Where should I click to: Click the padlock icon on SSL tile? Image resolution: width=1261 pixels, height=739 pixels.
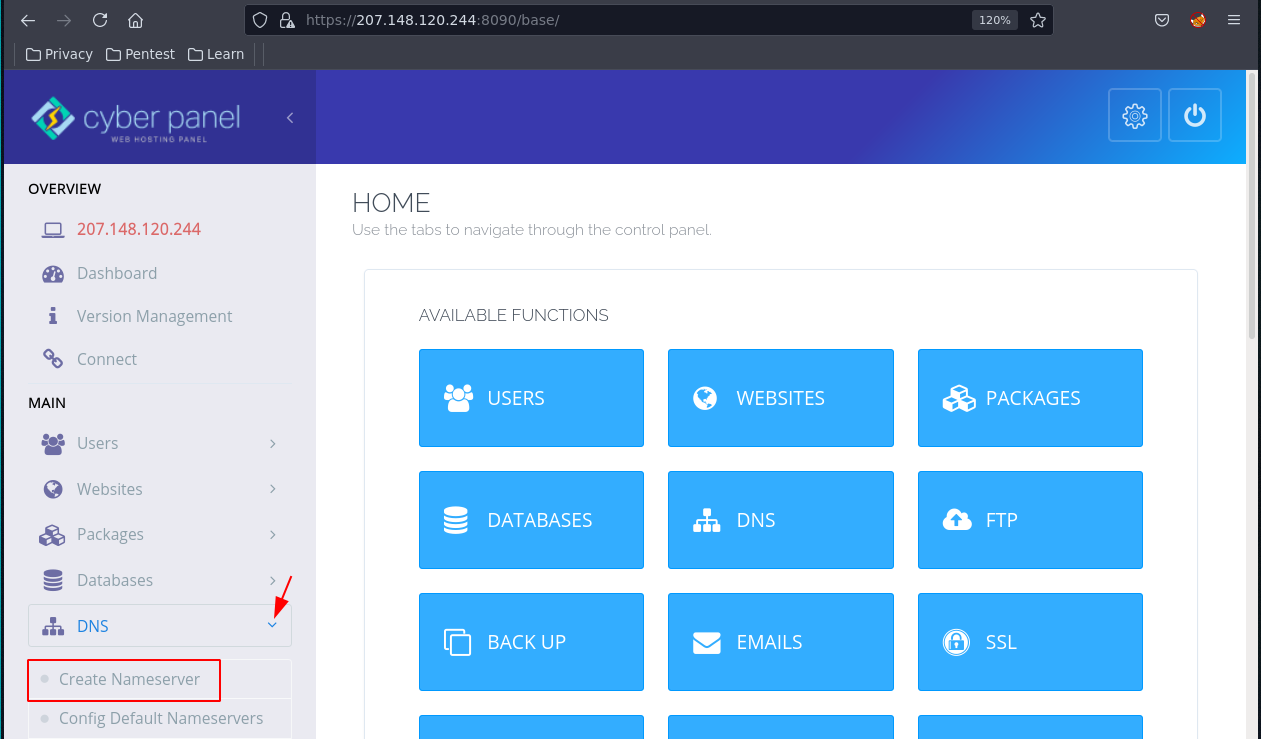point(956,642)
